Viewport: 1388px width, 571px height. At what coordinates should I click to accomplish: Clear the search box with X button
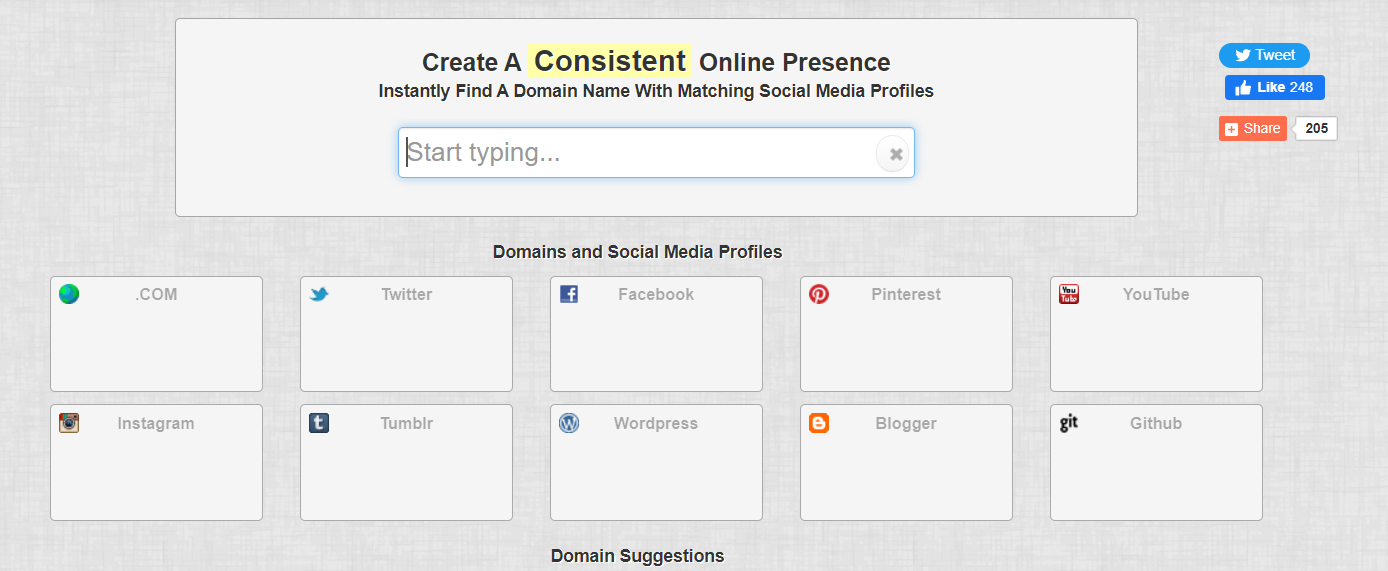896,154
